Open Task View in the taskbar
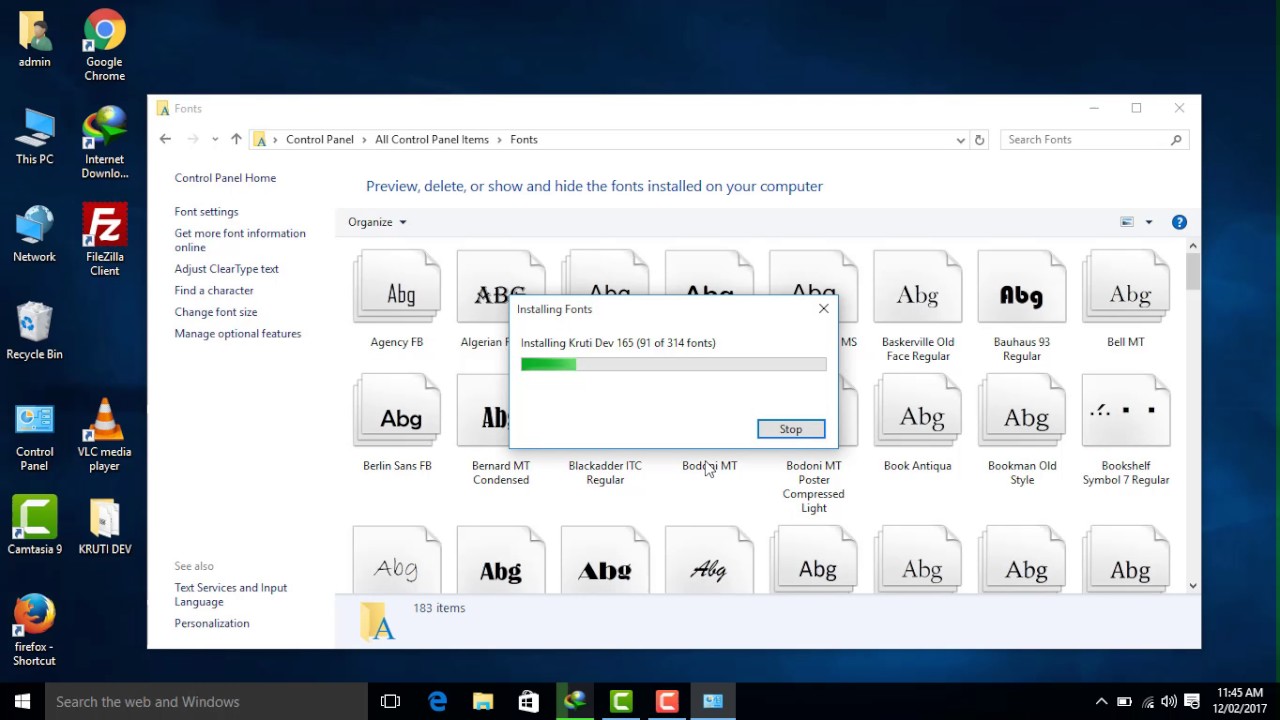1280x720 pixels. (x=390, y=702)
